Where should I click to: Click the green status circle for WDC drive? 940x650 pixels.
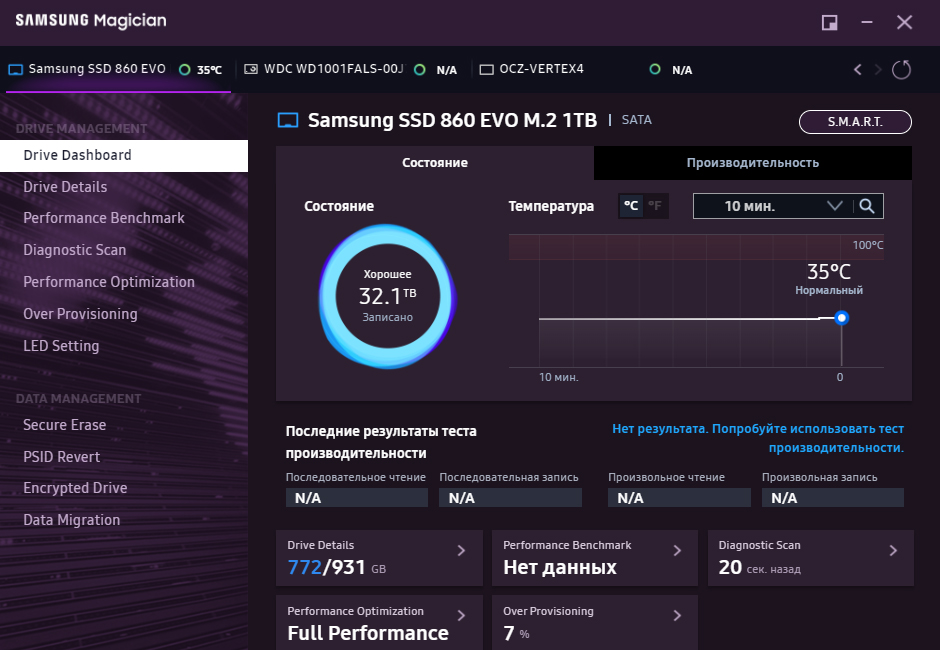click(x=420, y=70)
